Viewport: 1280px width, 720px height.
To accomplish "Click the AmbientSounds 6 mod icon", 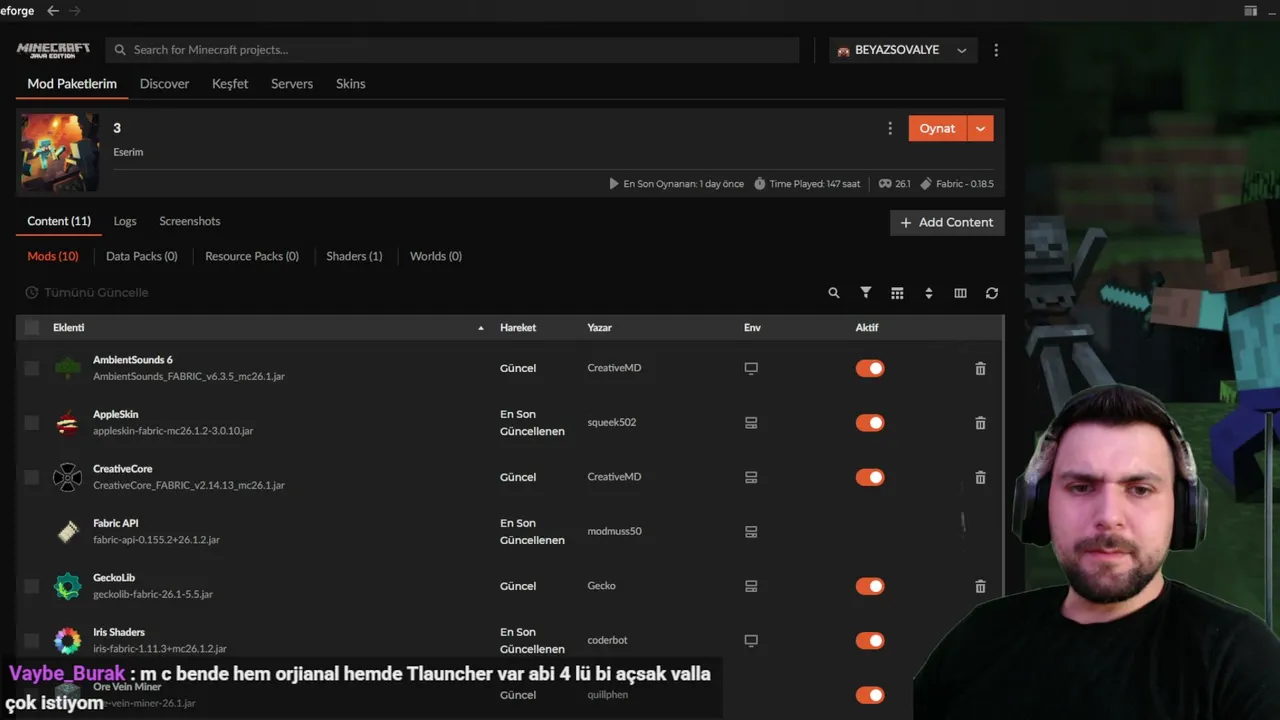I will (x=67, y=368).
